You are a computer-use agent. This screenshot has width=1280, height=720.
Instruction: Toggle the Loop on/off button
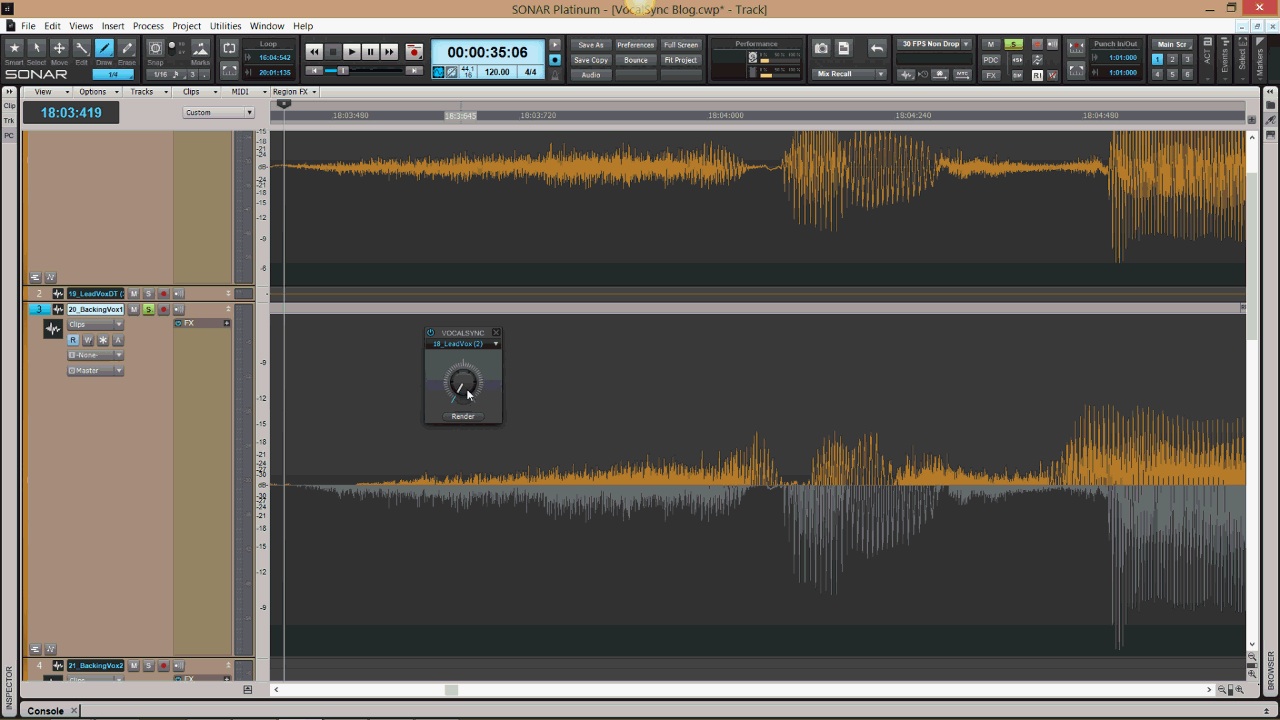229,48
